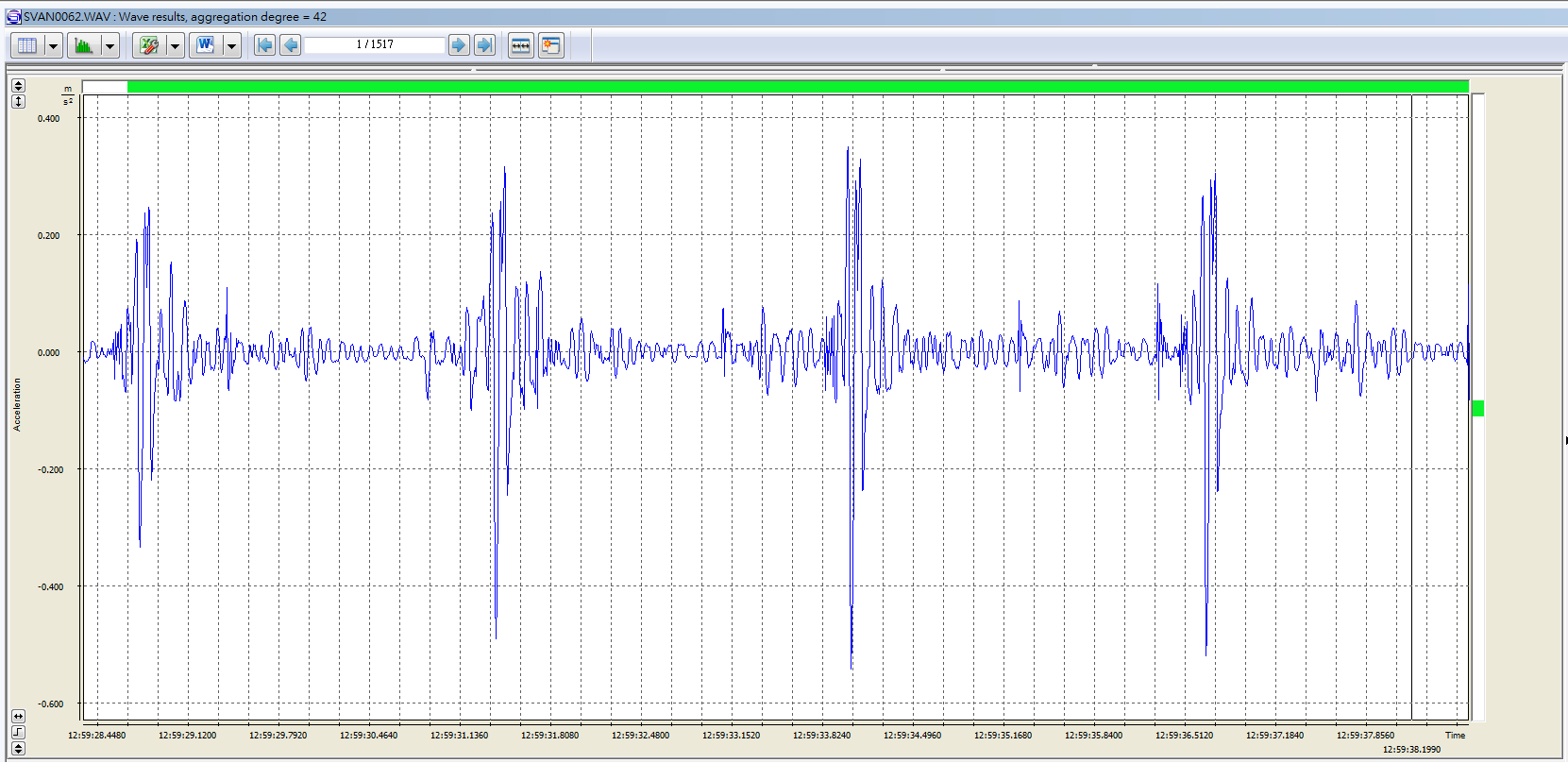Click the horizontal axis zoom double-arrow icon

point(18,717)
